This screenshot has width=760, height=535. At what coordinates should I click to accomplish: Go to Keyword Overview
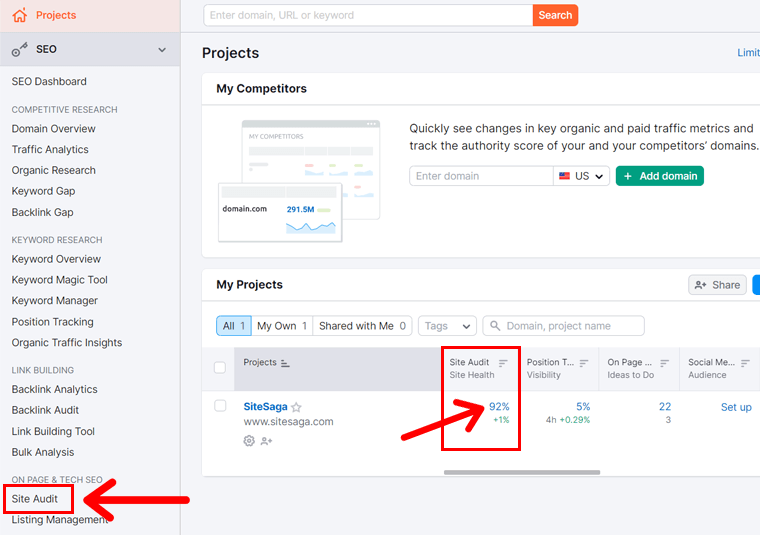click(x=56, y=259)
